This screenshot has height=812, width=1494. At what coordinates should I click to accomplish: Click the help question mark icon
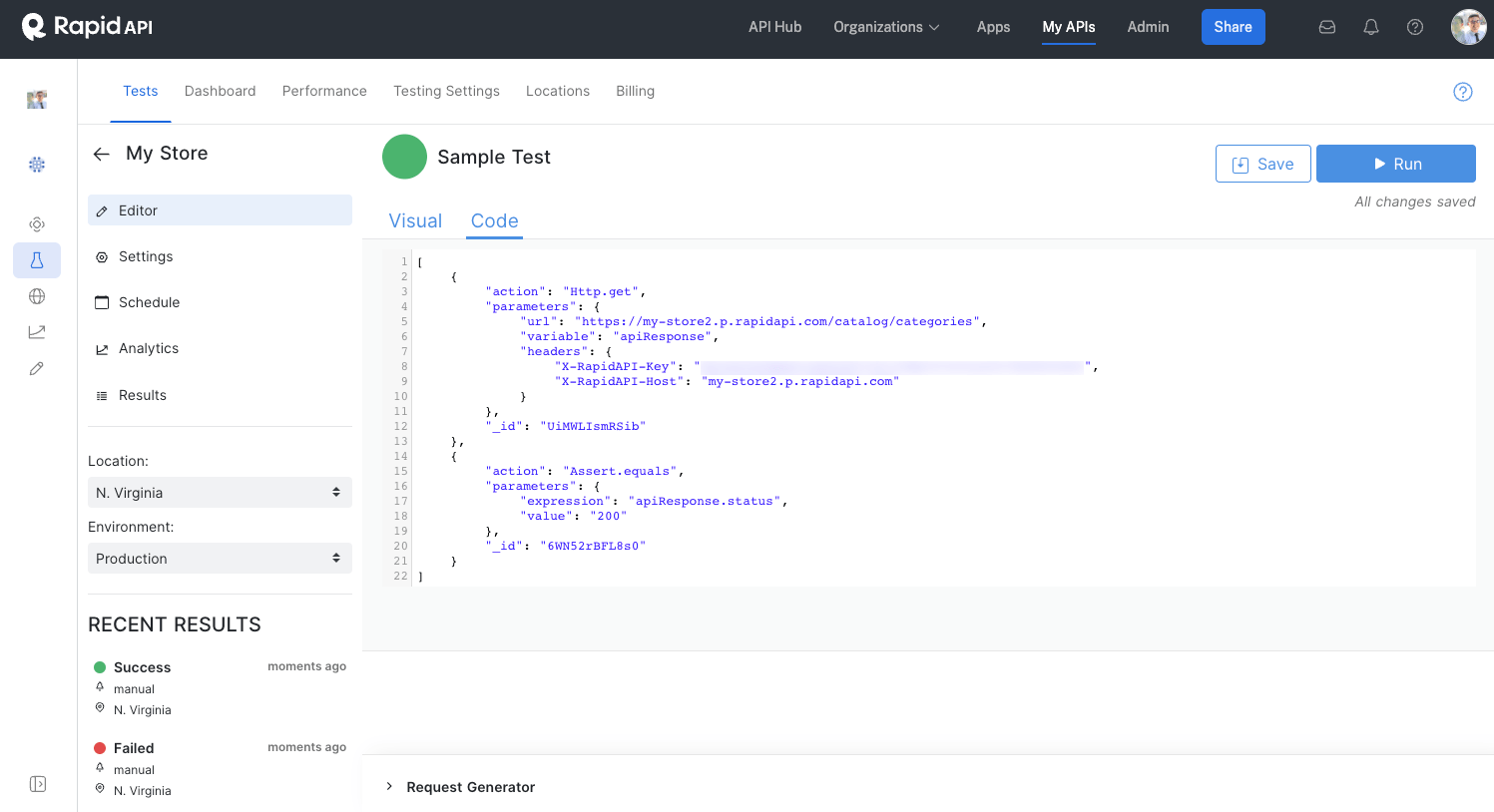(1415, 27)
